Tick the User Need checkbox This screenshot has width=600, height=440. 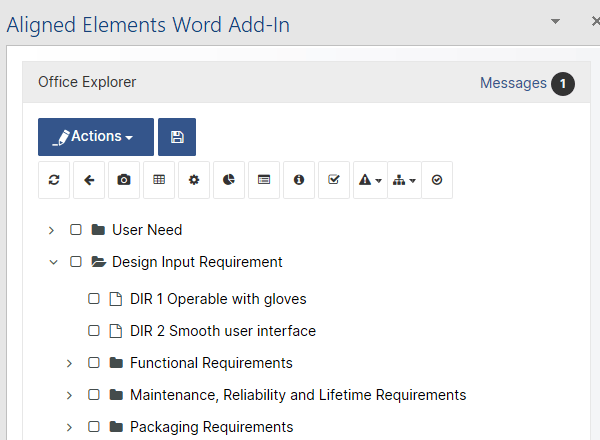[x=76, y=230]
